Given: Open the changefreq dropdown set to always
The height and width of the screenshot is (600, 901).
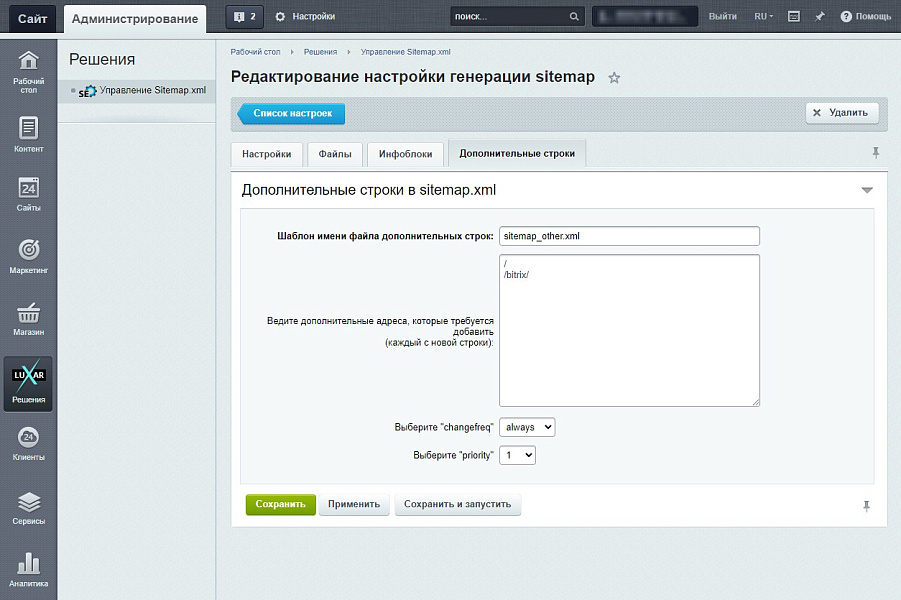Looking at the screenshot, I should click(527, 427).
